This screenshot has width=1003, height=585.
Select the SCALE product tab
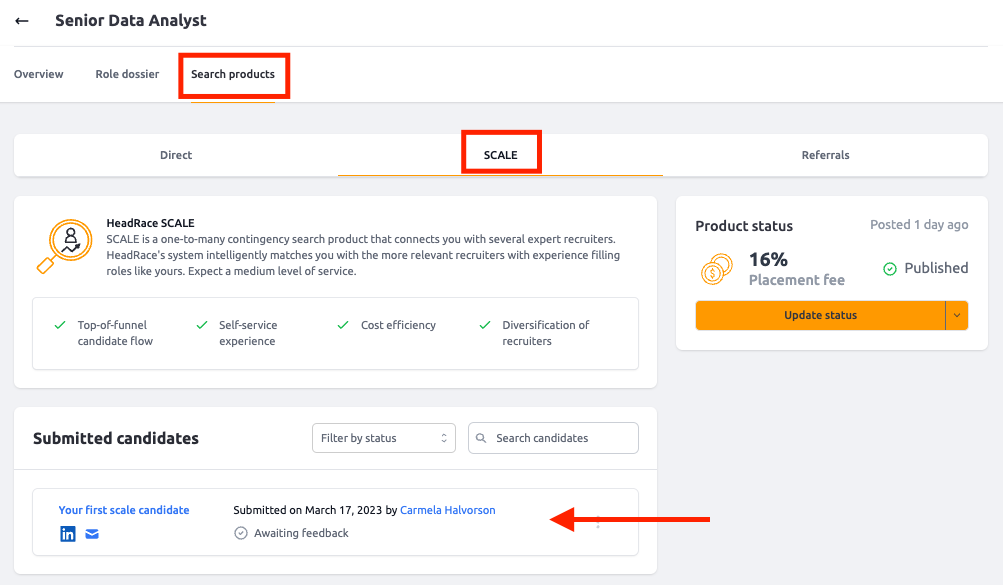point(500,155)
